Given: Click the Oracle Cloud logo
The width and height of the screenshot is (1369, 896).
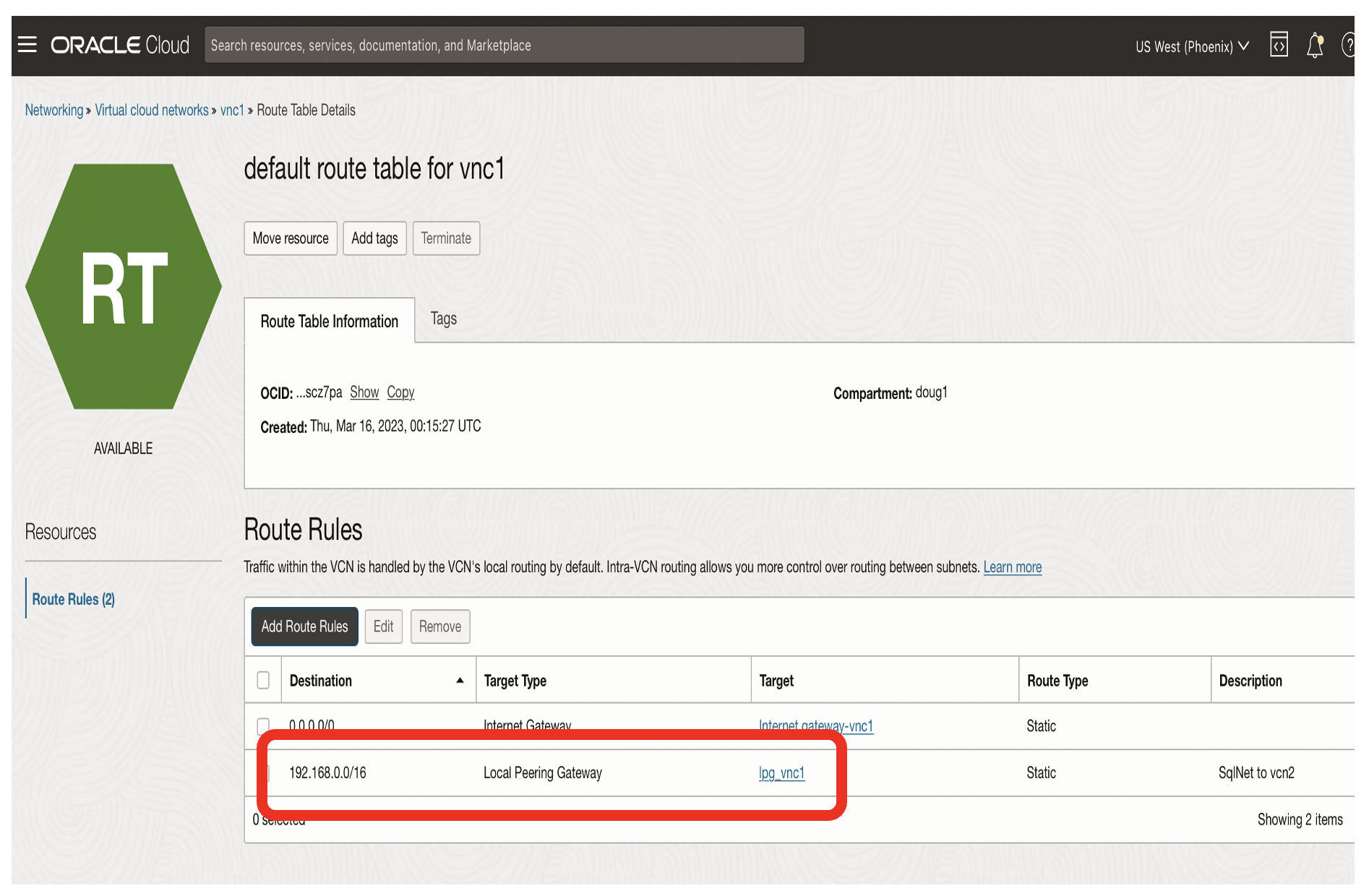Looking at the screenshot, I should point(119,44).
